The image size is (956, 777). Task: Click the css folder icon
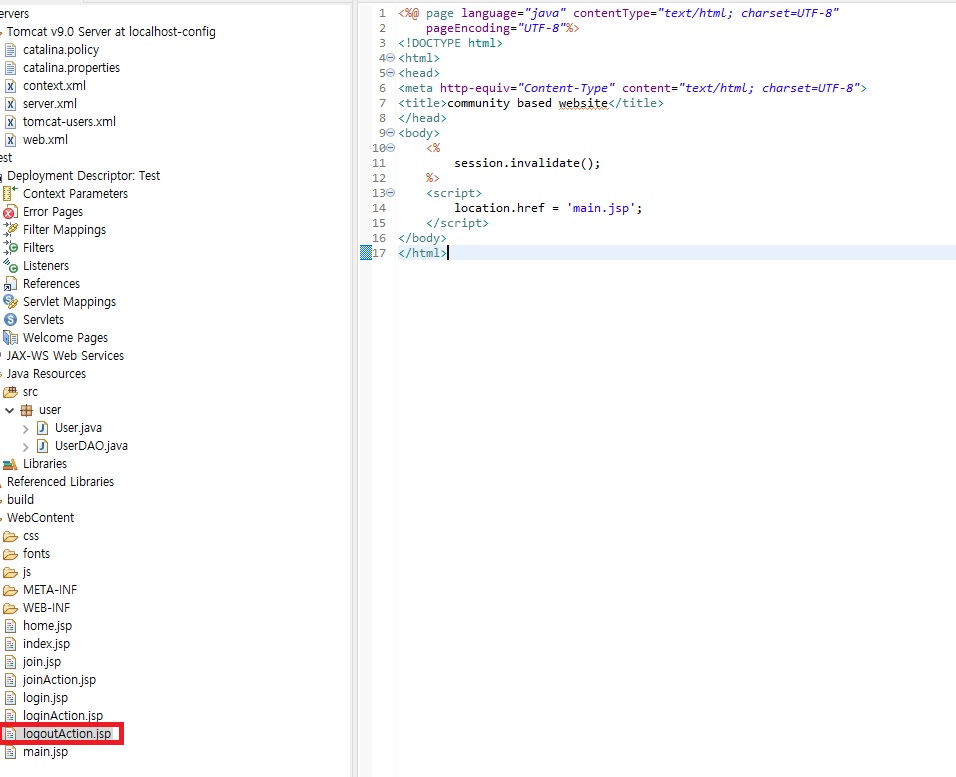(10, 536)
